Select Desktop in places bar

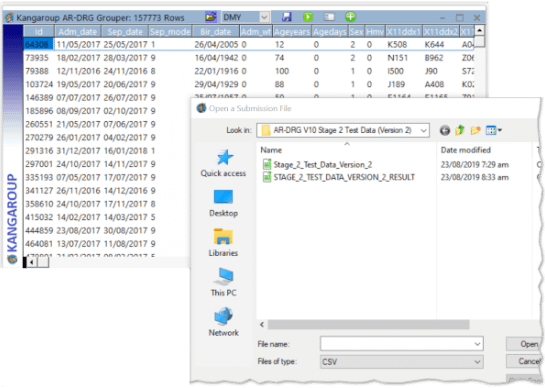click(223, 203)
